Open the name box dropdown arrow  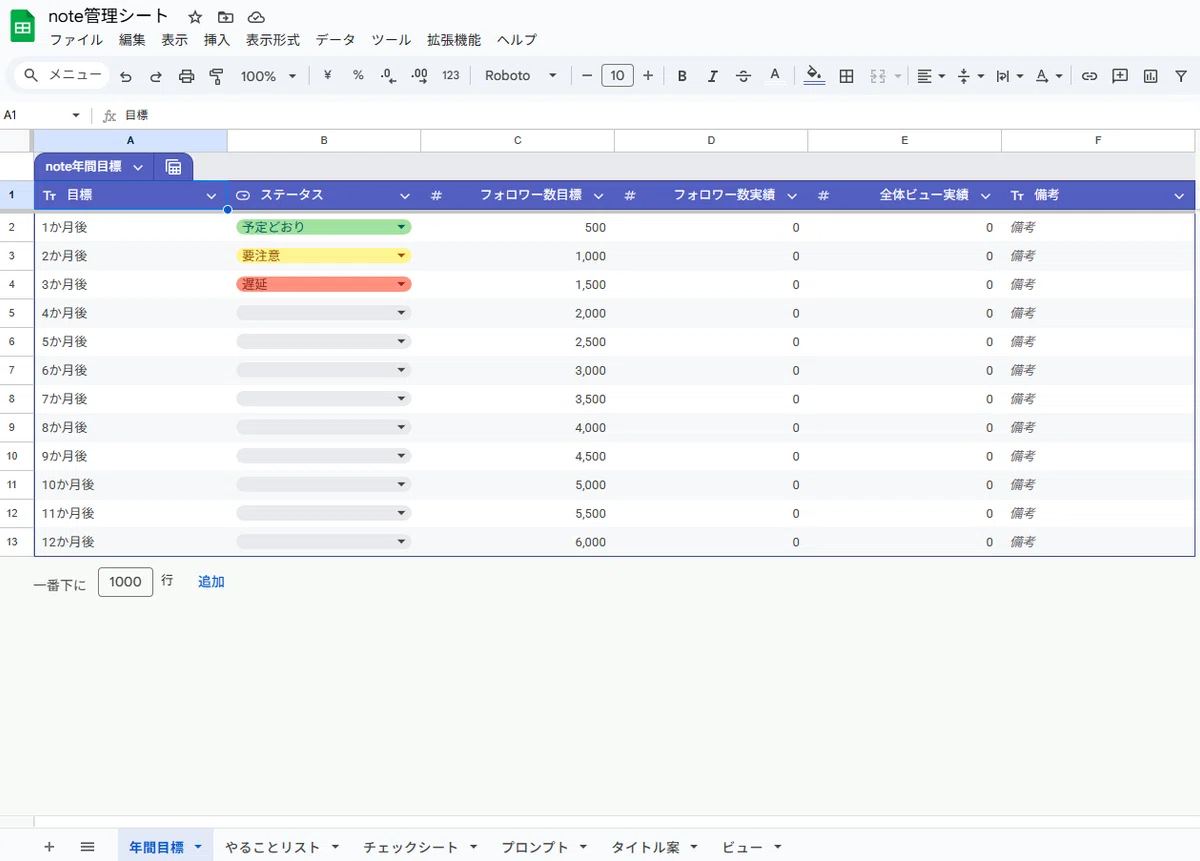coord(75,116)
